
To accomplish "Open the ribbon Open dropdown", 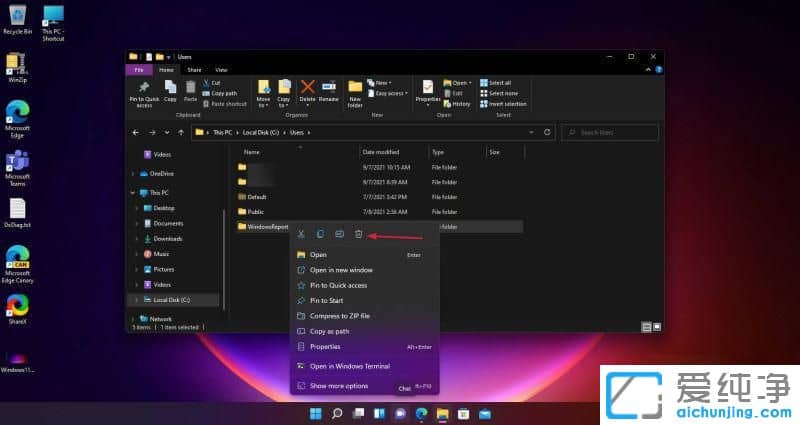I will (458, 83).
